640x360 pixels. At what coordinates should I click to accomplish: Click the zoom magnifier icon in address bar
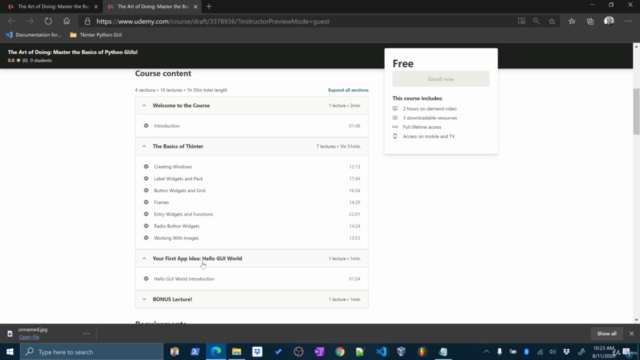pyautogui.click(x=536, y=21)
